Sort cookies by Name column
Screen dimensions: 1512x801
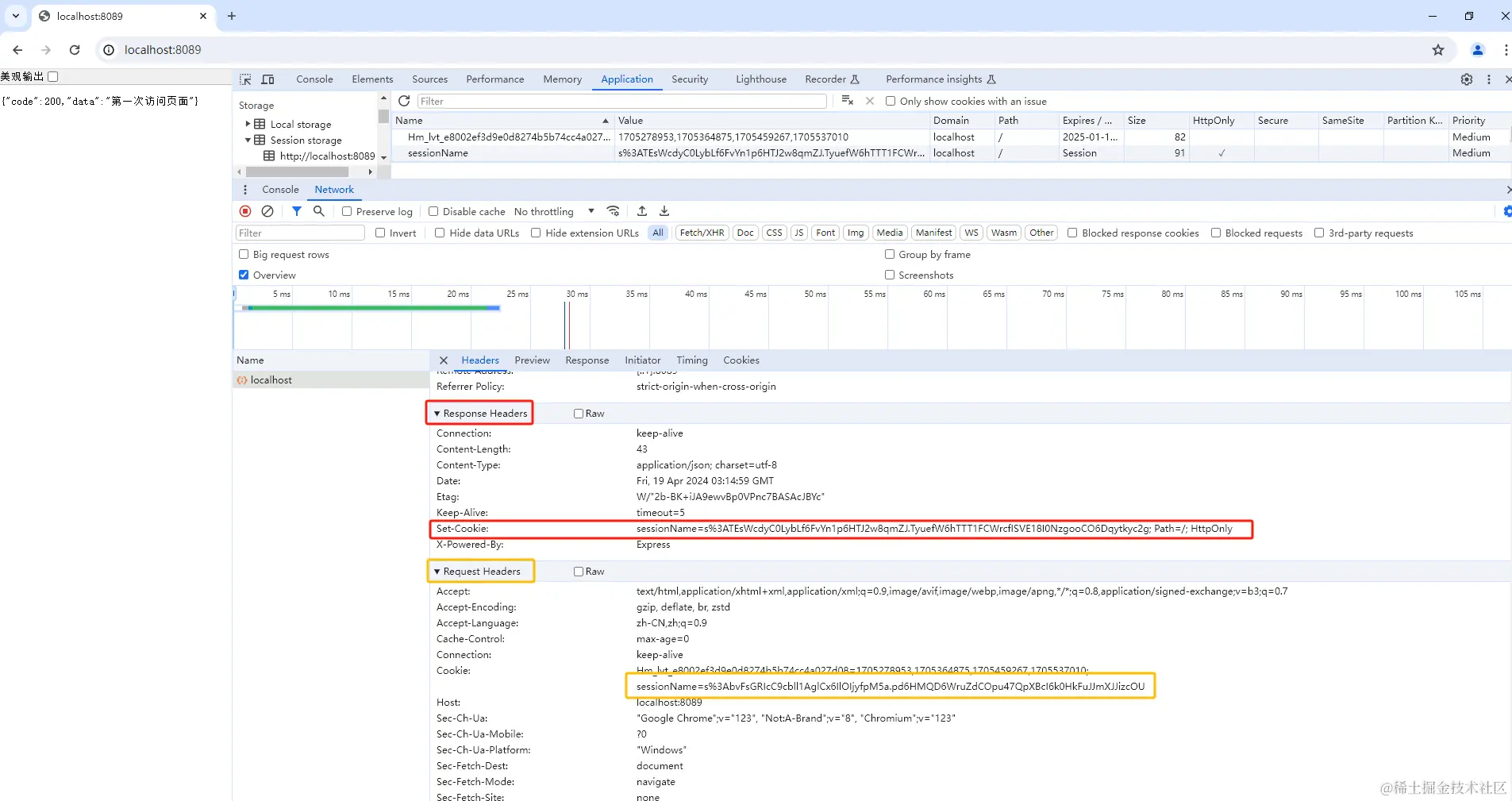502,121
